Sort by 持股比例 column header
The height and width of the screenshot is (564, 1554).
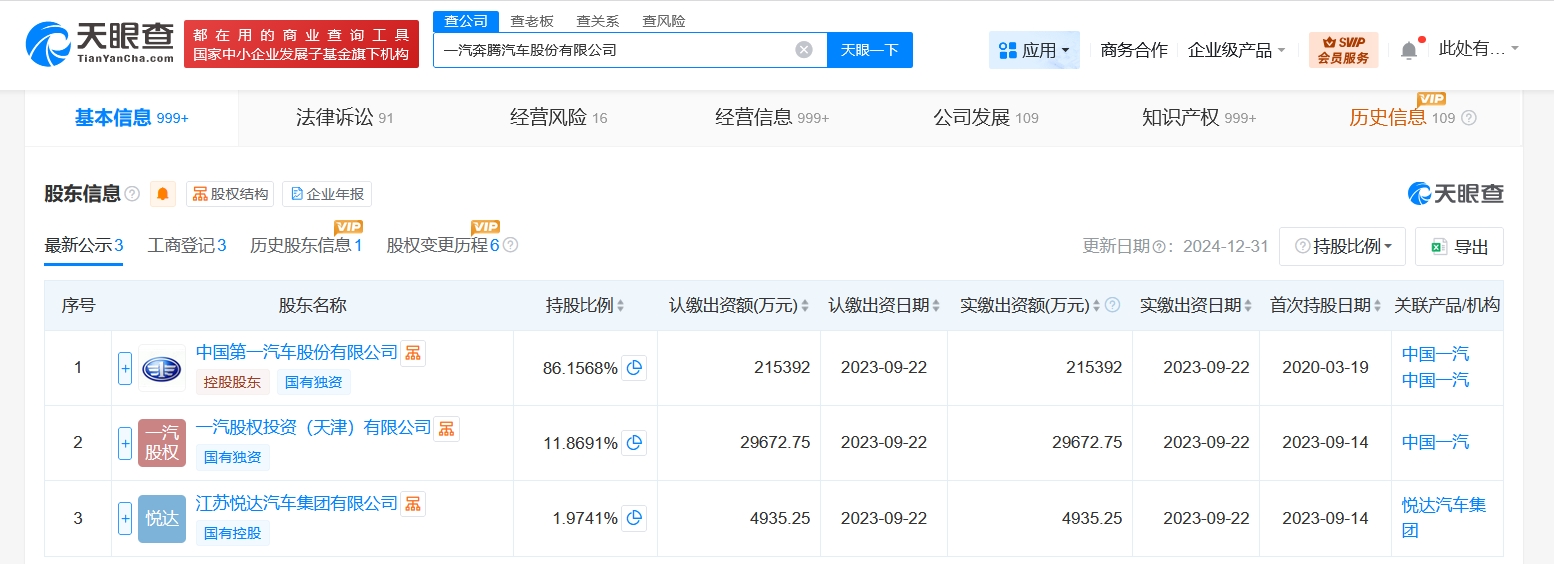pos(585,306)
